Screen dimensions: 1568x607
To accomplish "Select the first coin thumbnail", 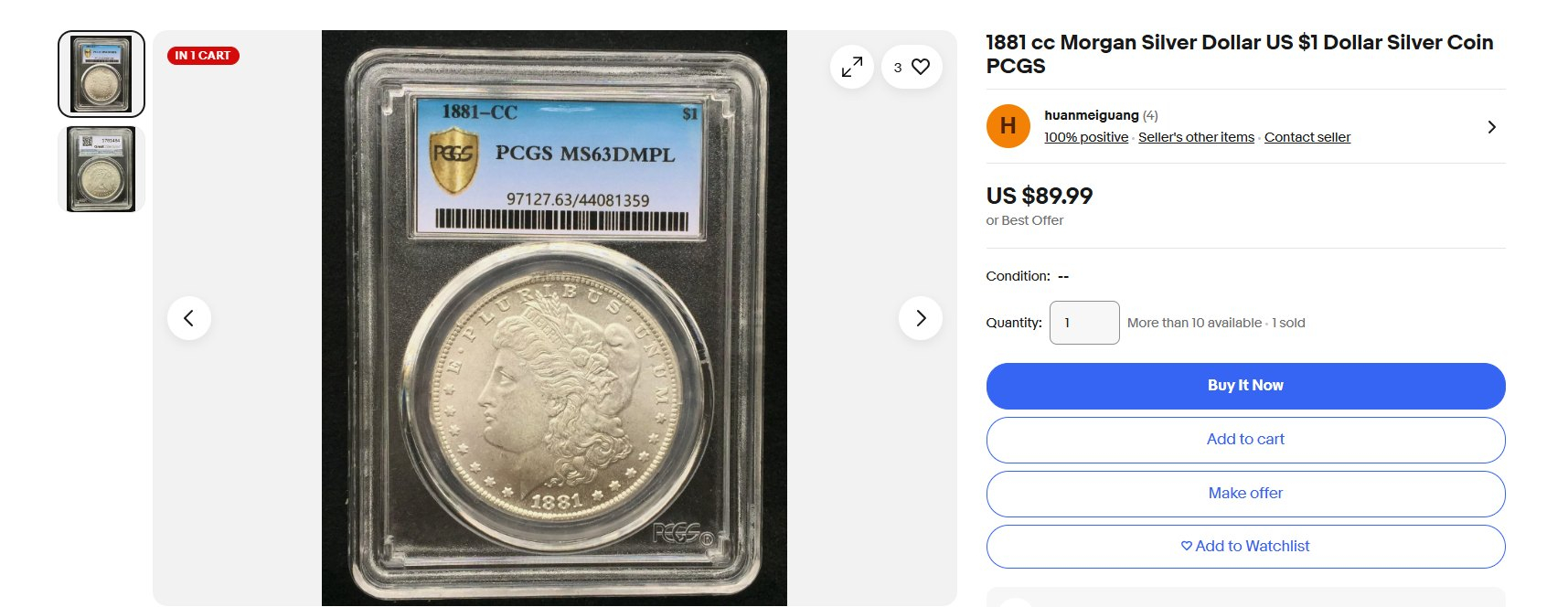I will [101, 74].
